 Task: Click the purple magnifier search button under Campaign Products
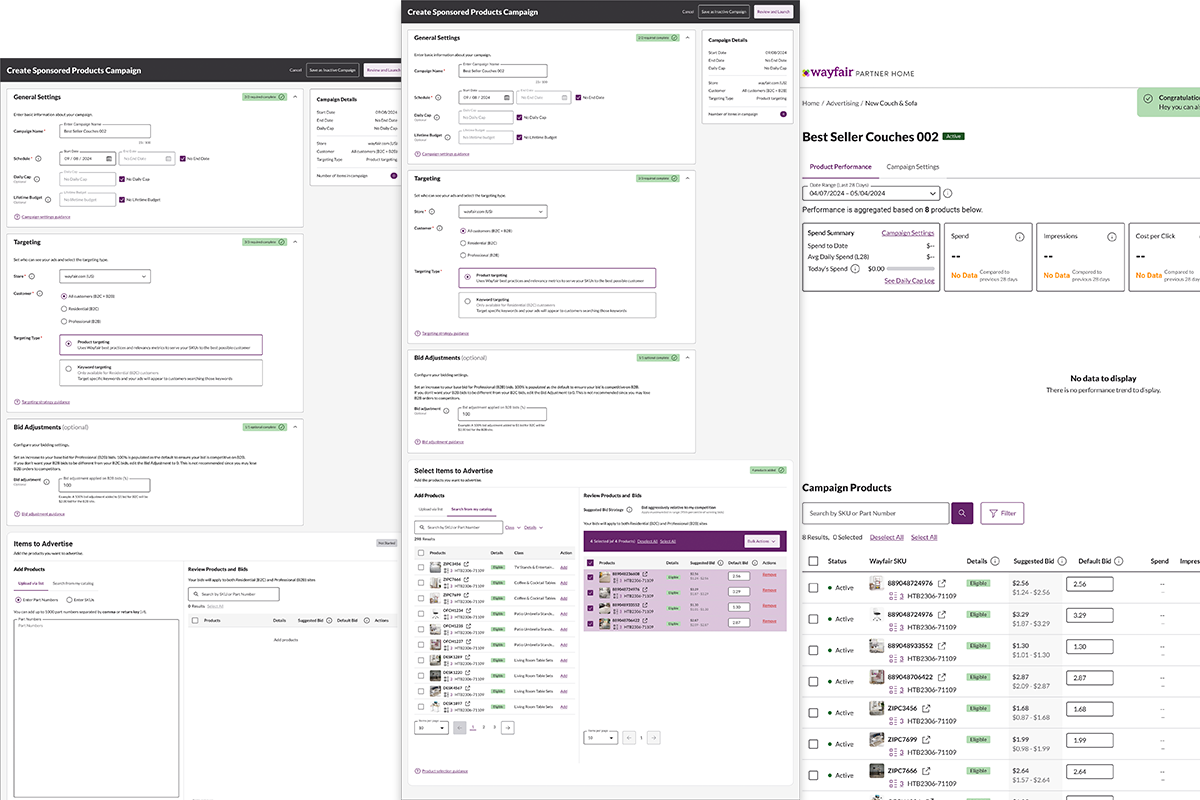(x=962, y=513)
